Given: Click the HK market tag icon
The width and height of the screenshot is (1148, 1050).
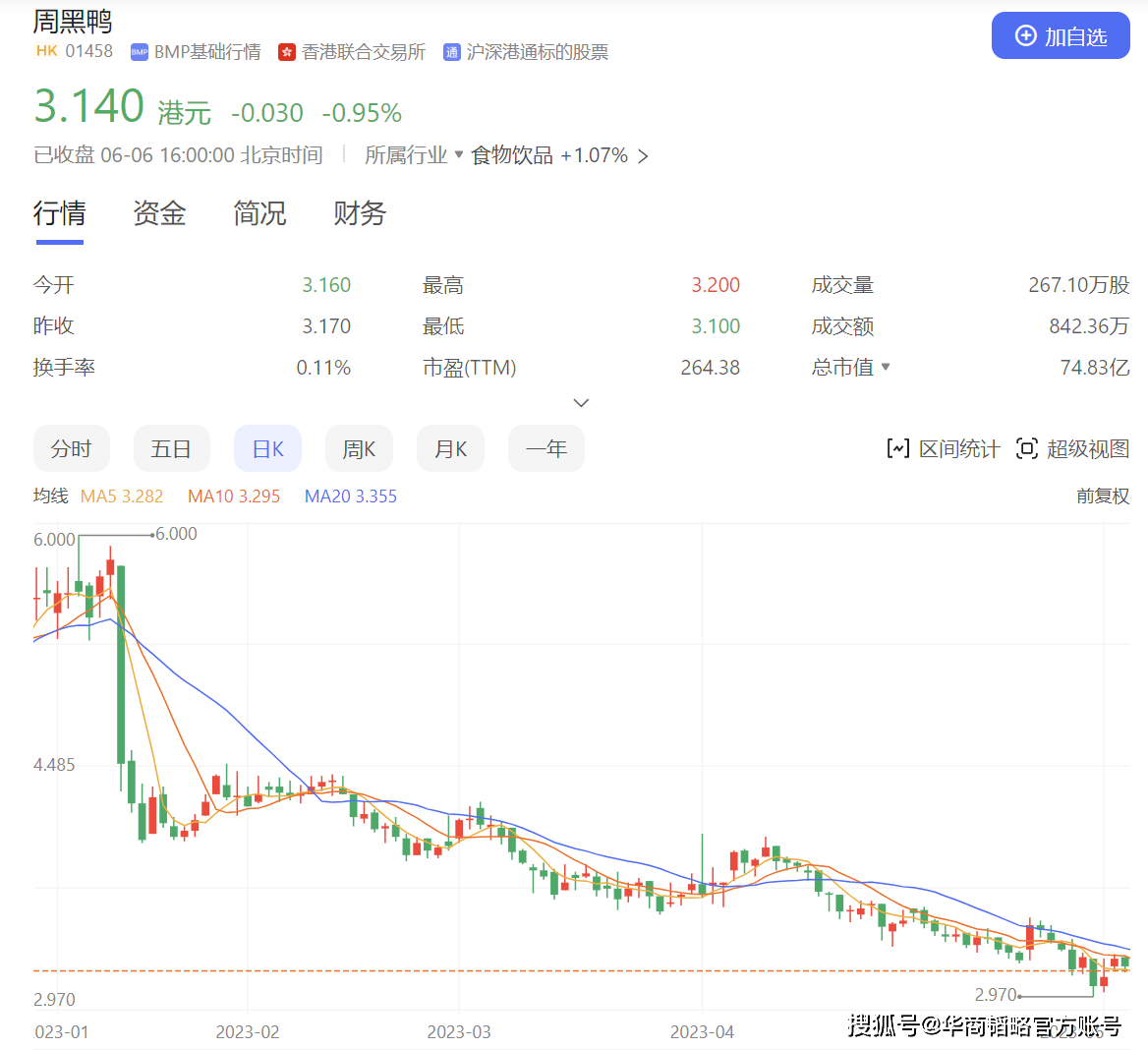Looking at the screenshot, I should click(x=47, y=50).
